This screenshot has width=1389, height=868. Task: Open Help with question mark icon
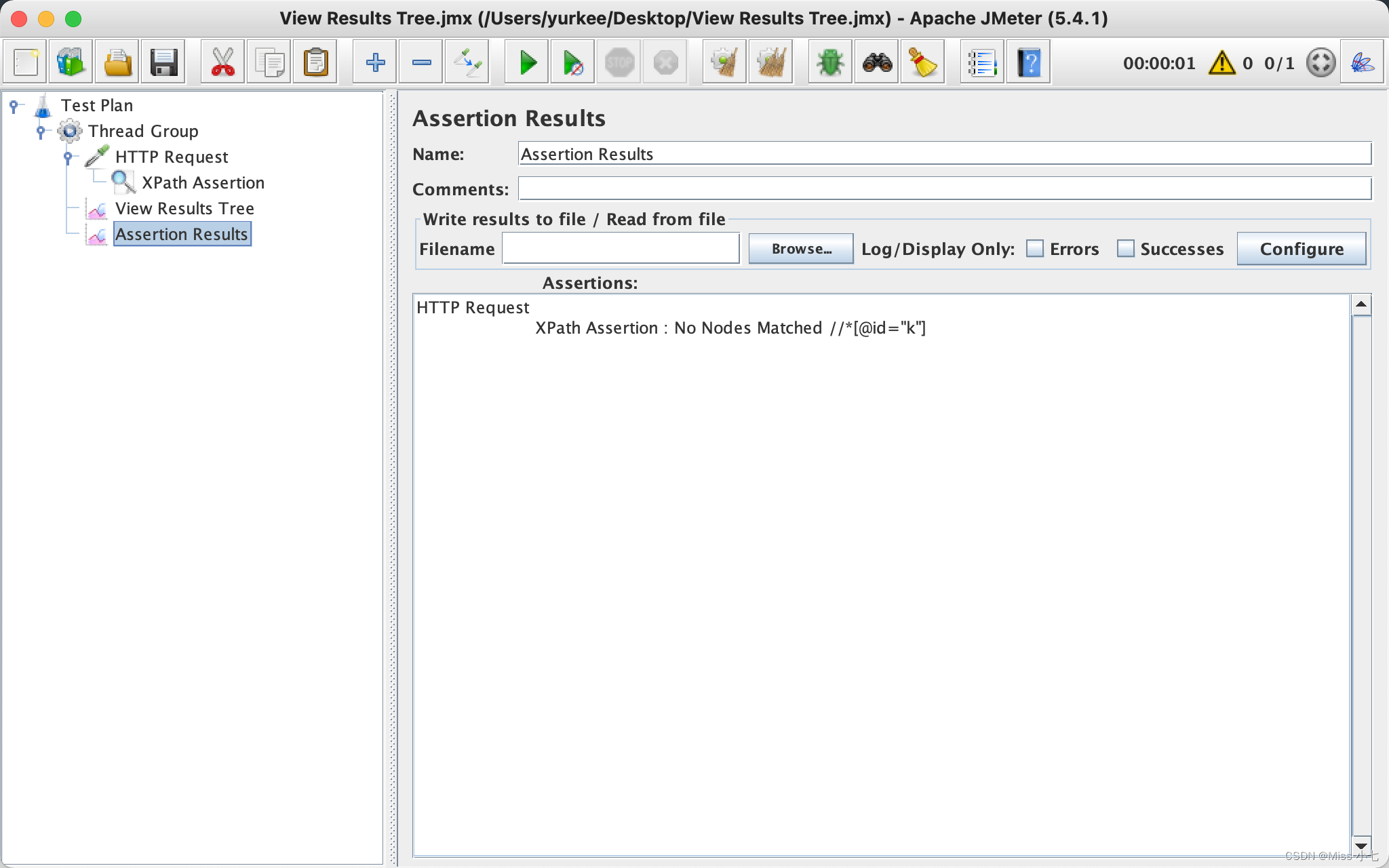[1029, 62]
